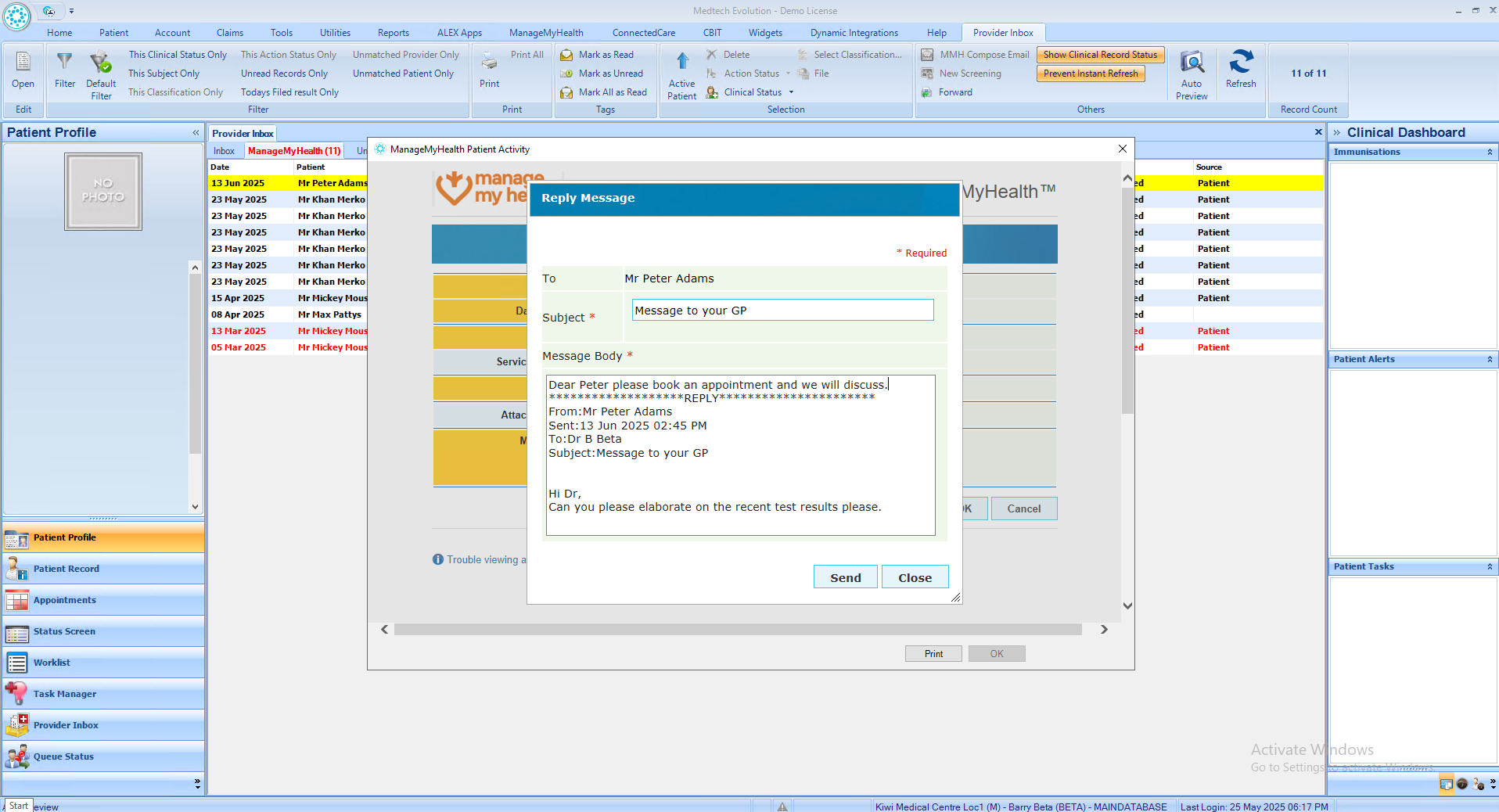The width and height of the screenshot is (1499, 812).
Task: Select the Default Filter icon
Action: [100, 62]
